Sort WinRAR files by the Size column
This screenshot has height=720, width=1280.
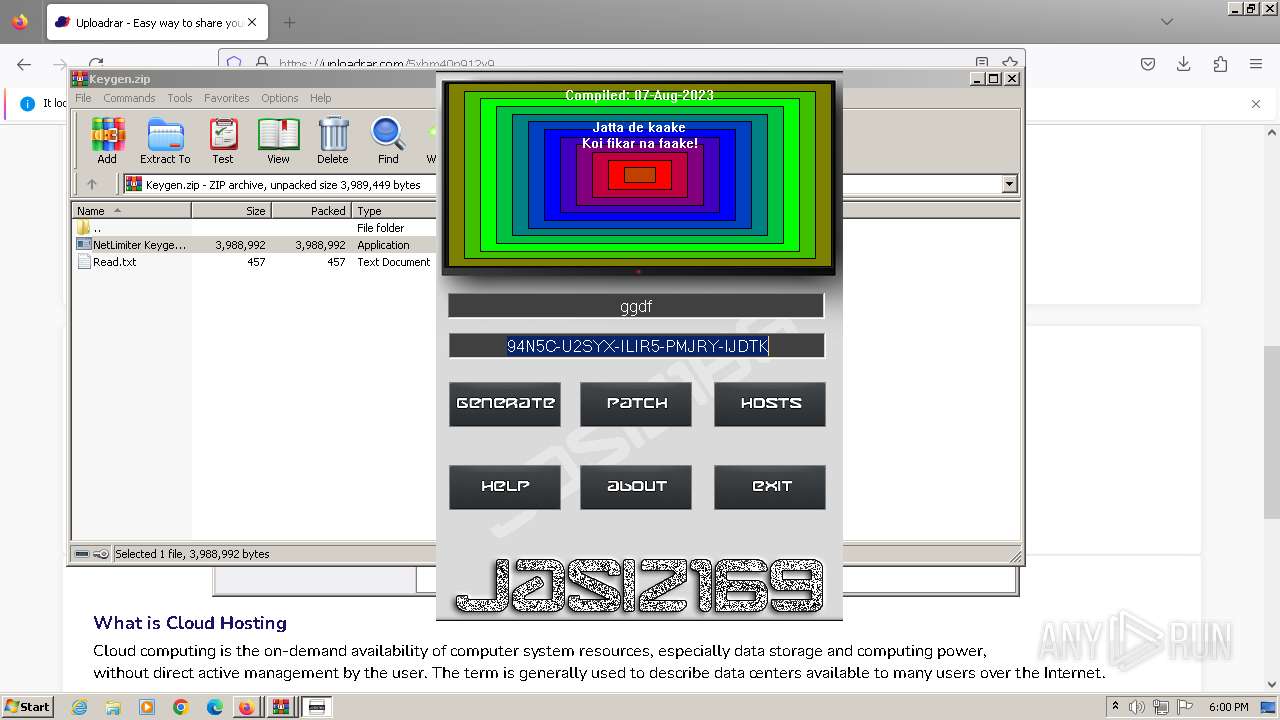(231, 210)
